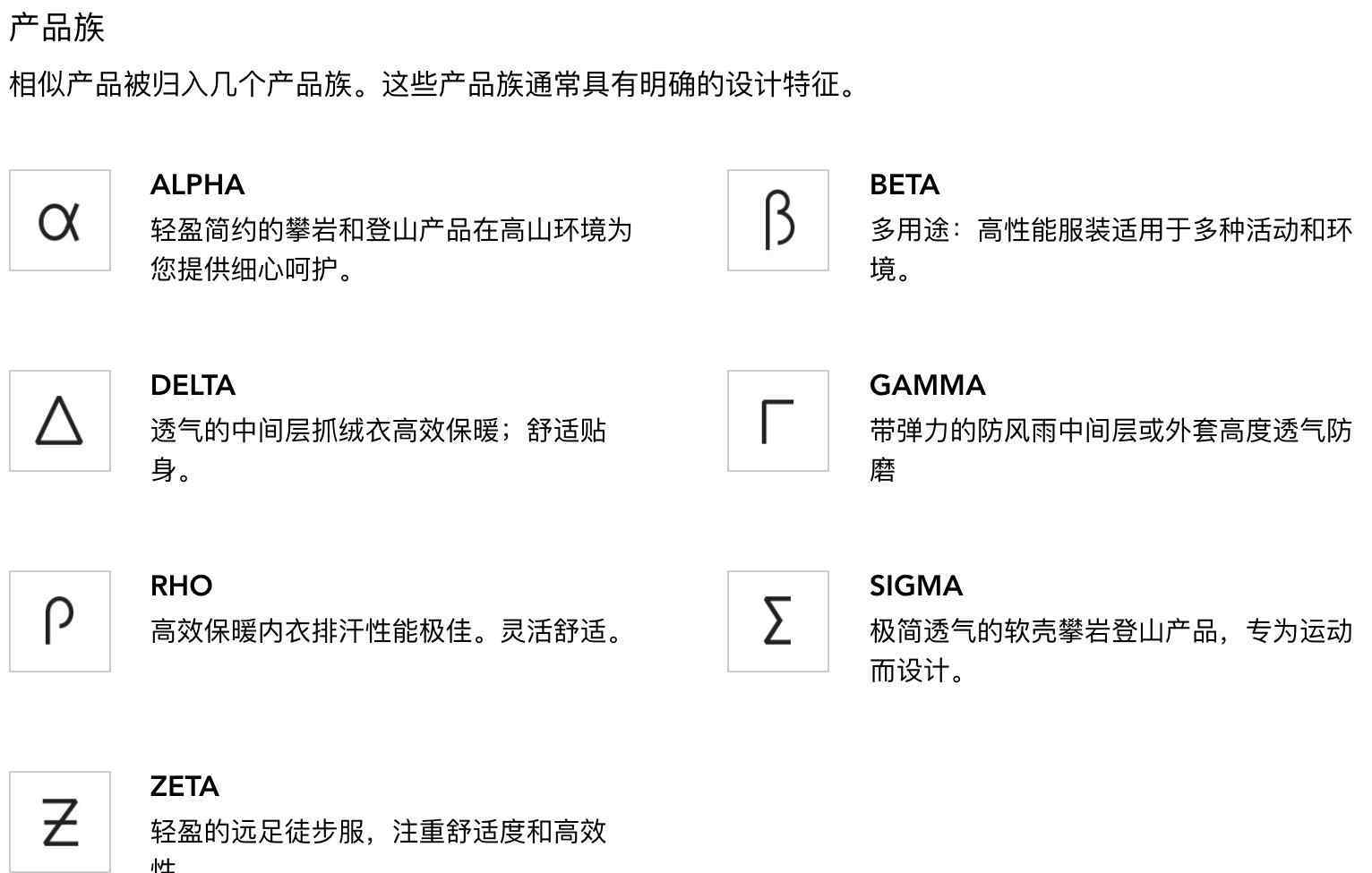Click the ALPHA description about 攀岩和登山
Viewport: 1372px width, 873px height.
391,249
